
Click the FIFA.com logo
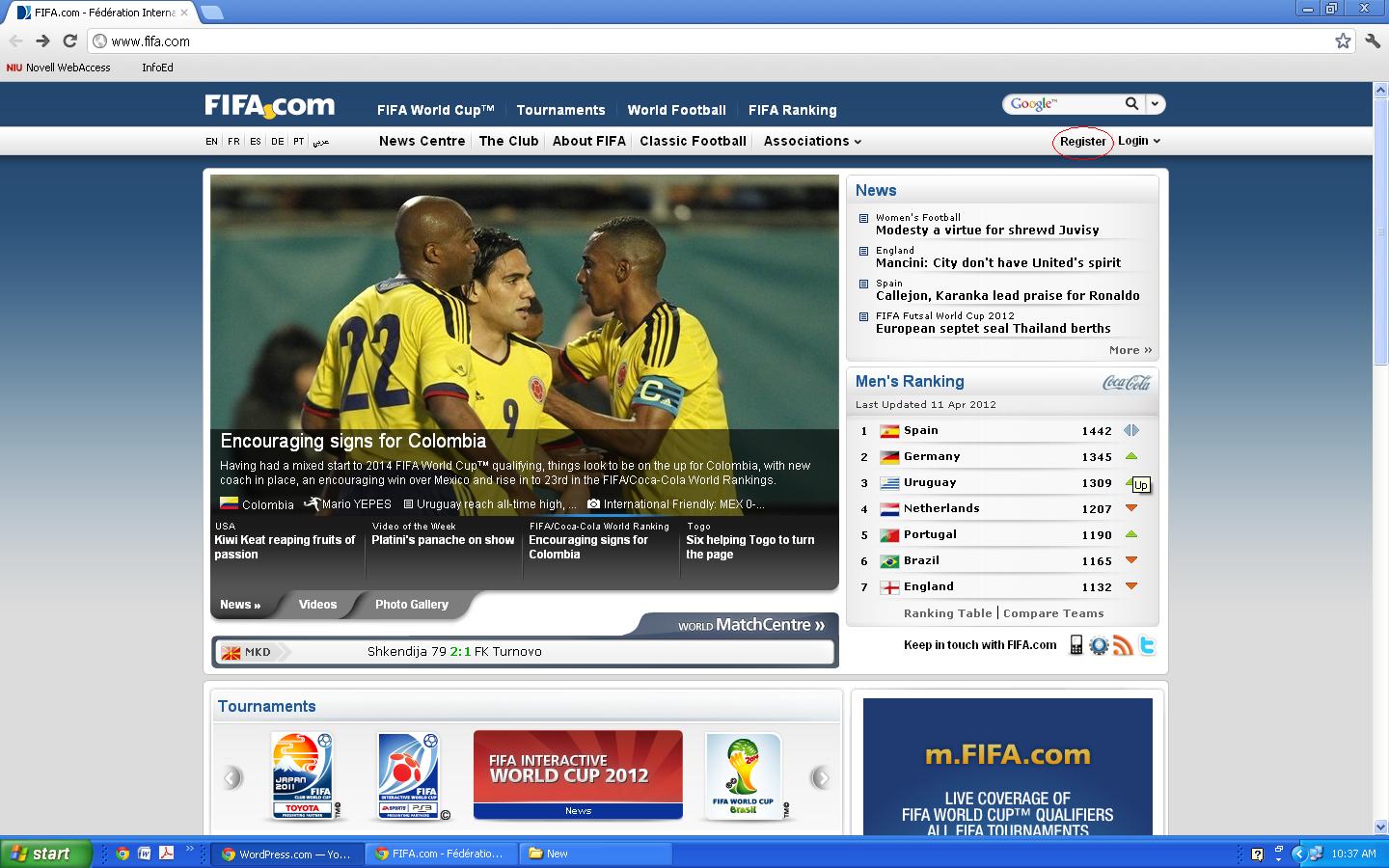[x=268, y=105]
